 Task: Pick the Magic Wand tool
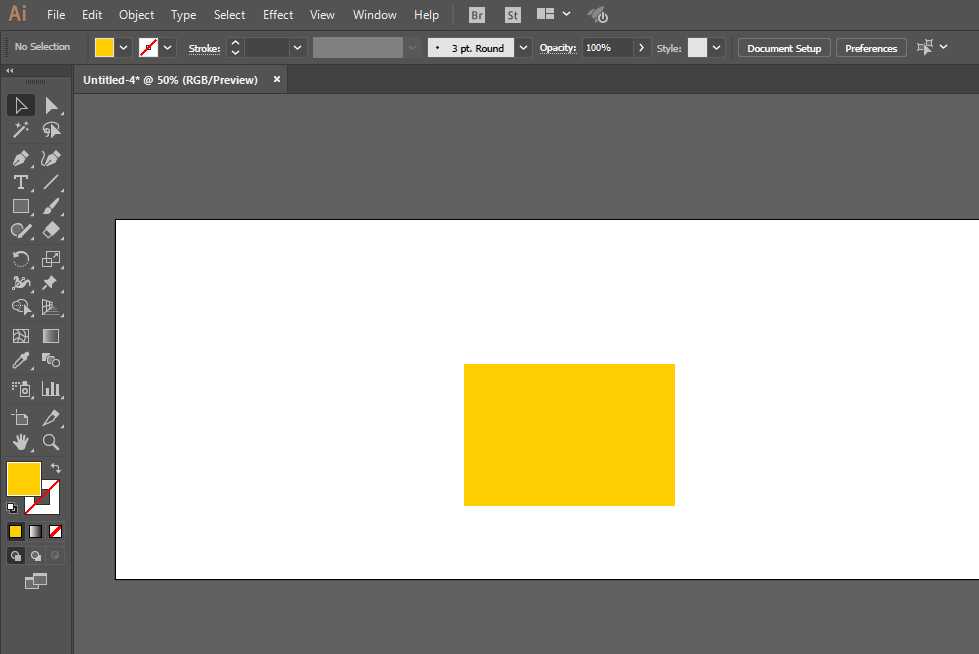click(20, 130)
